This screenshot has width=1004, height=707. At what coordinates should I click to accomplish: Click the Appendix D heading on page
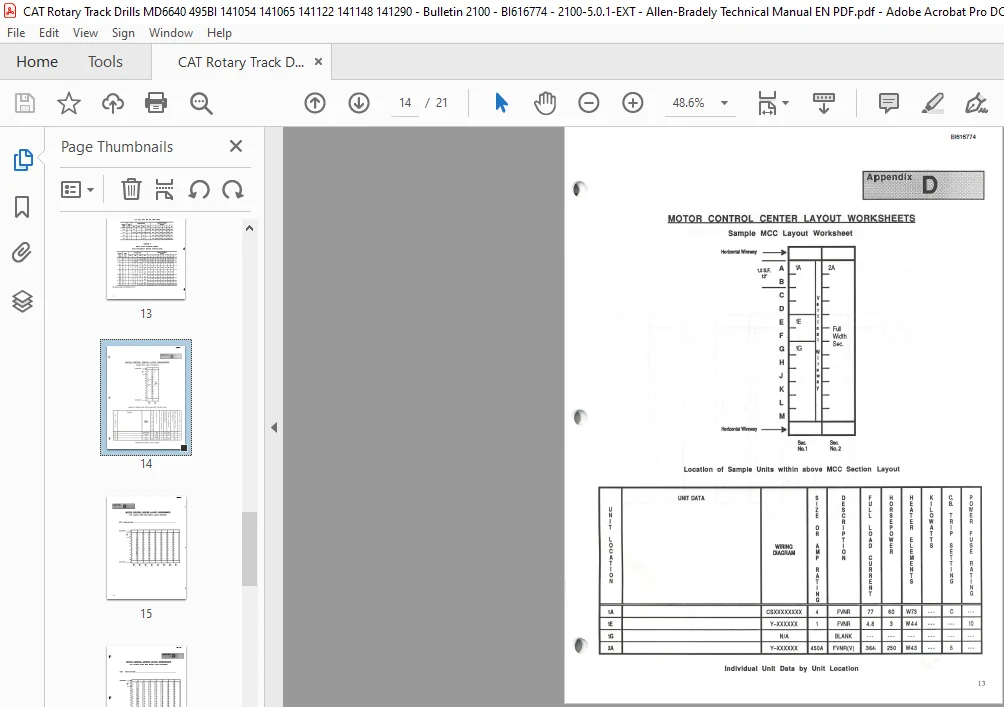(923, 185)
